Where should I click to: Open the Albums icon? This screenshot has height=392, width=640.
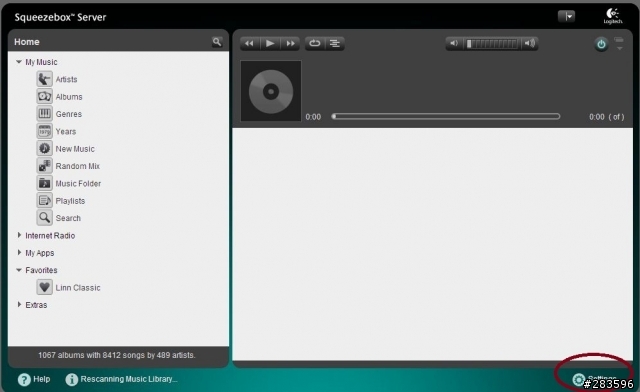44,96
